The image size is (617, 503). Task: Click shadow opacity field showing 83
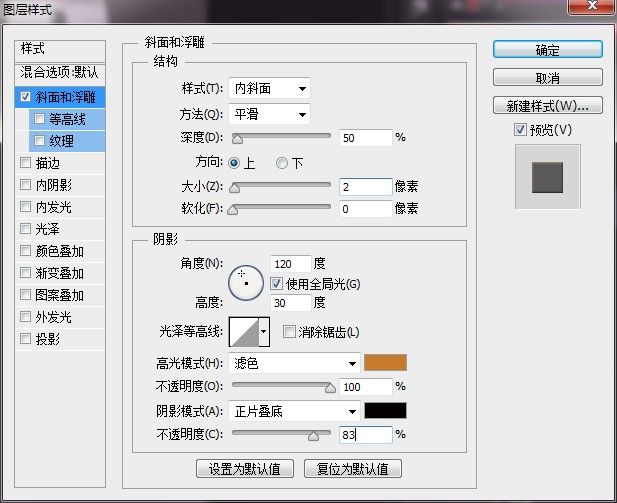(366, 435)
